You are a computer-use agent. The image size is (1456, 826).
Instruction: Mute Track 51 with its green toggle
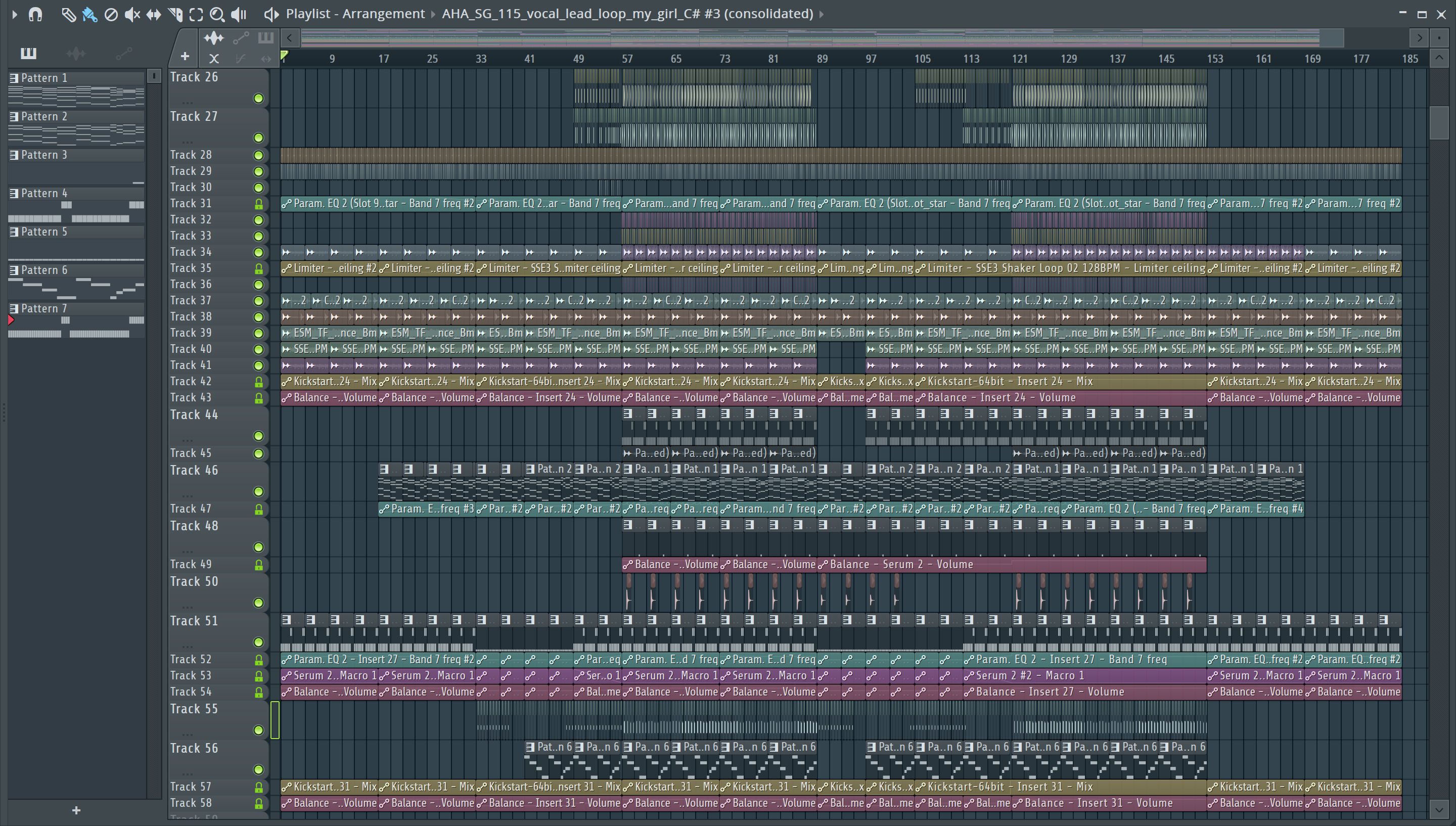[x=259, y=642]
